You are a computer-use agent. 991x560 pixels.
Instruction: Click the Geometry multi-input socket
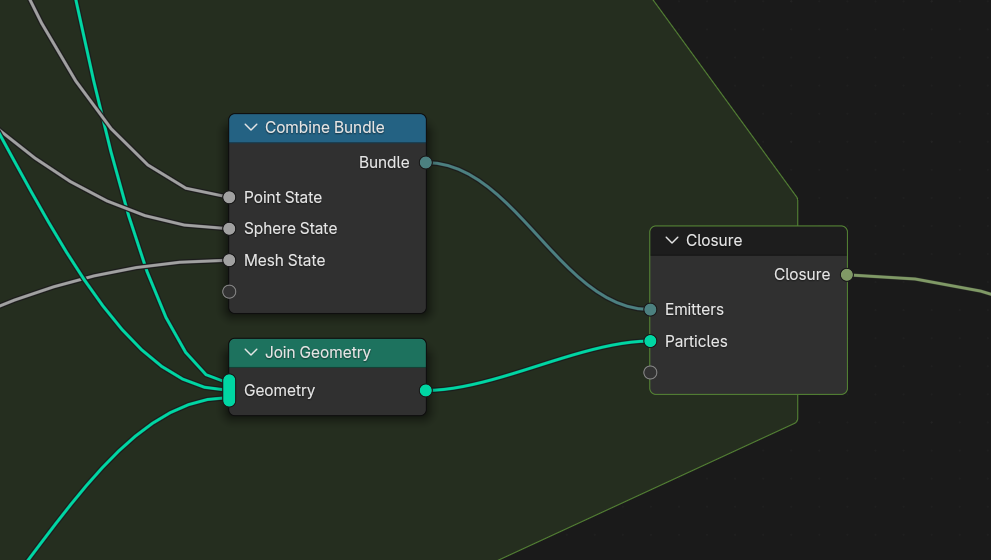coord(229,390)
